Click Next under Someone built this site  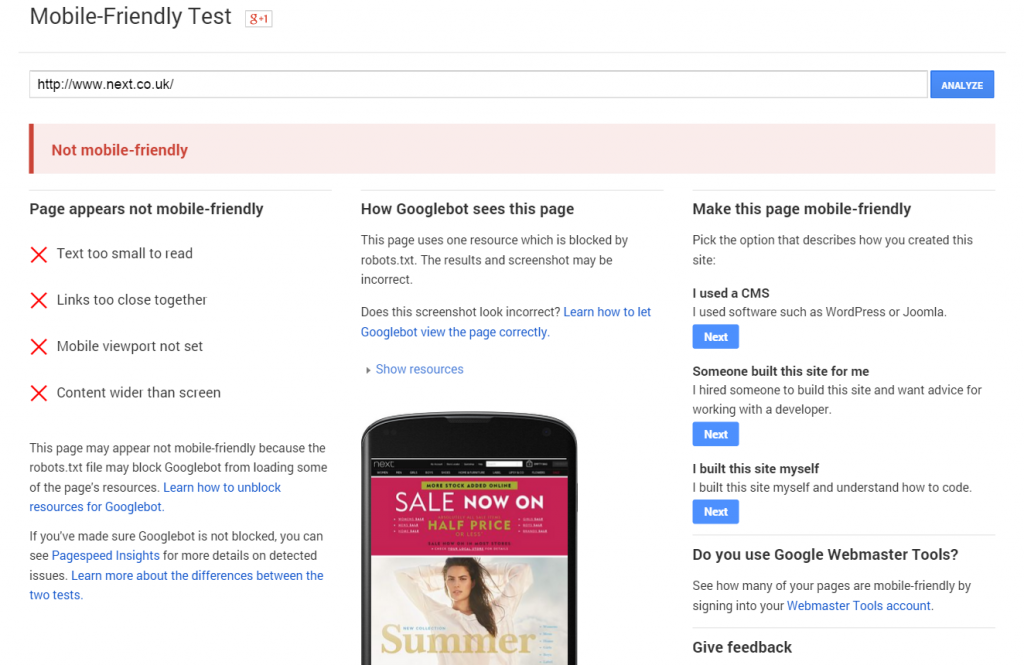(715, 434)
